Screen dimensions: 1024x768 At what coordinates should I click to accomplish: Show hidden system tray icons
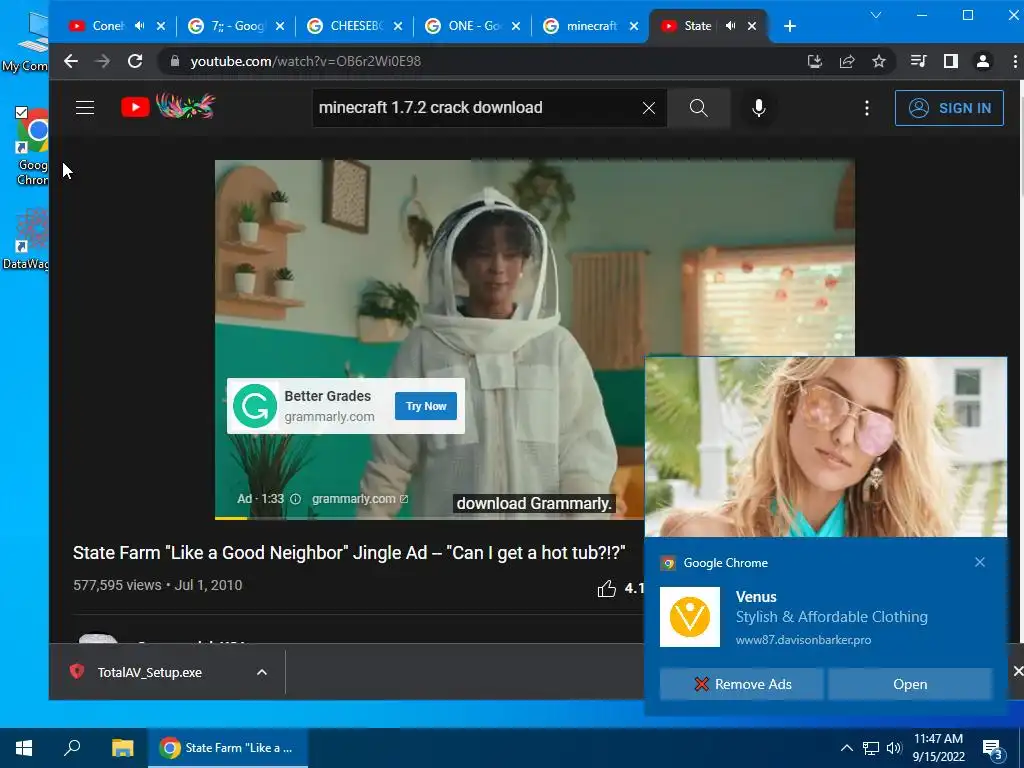pyautogui.click(x=846, y=748)
